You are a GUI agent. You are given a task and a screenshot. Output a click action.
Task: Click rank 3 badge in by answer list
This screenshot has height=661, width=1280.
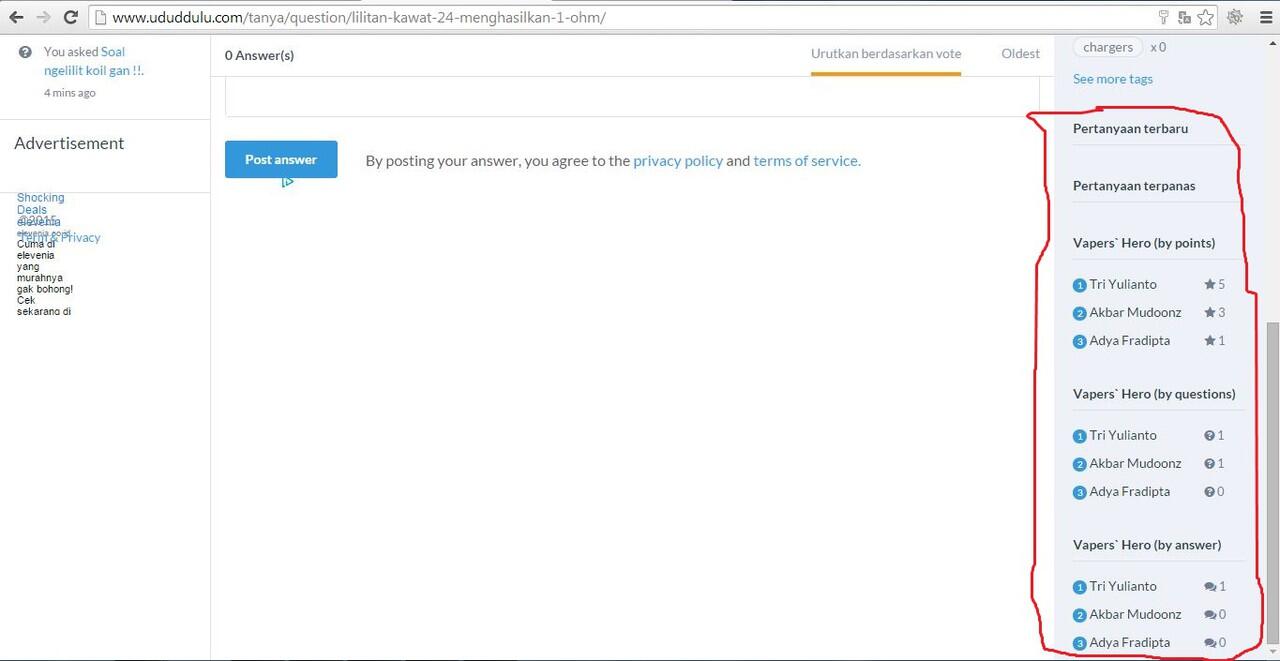point(1079,644)
